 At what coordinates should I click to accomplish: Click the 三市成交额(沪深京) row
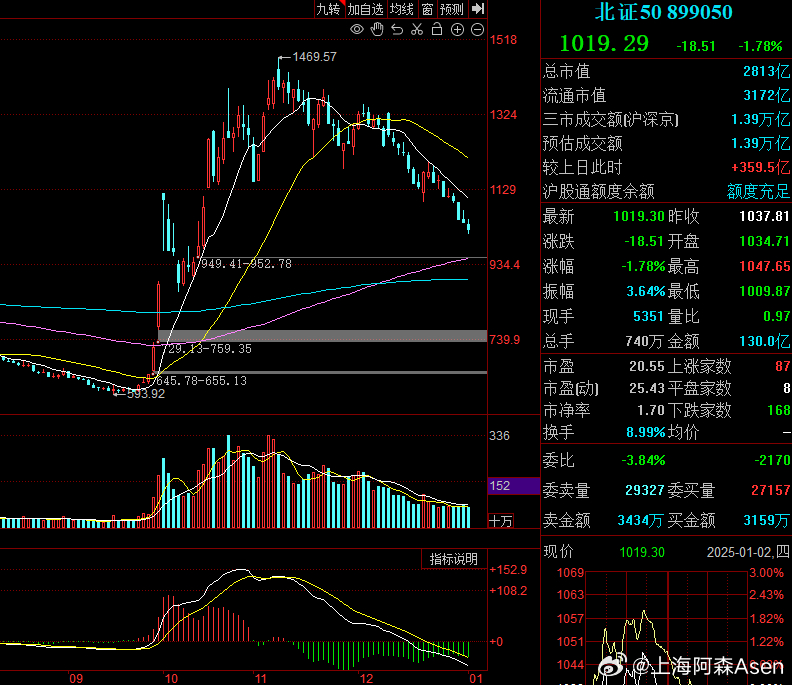coord(666,119)
